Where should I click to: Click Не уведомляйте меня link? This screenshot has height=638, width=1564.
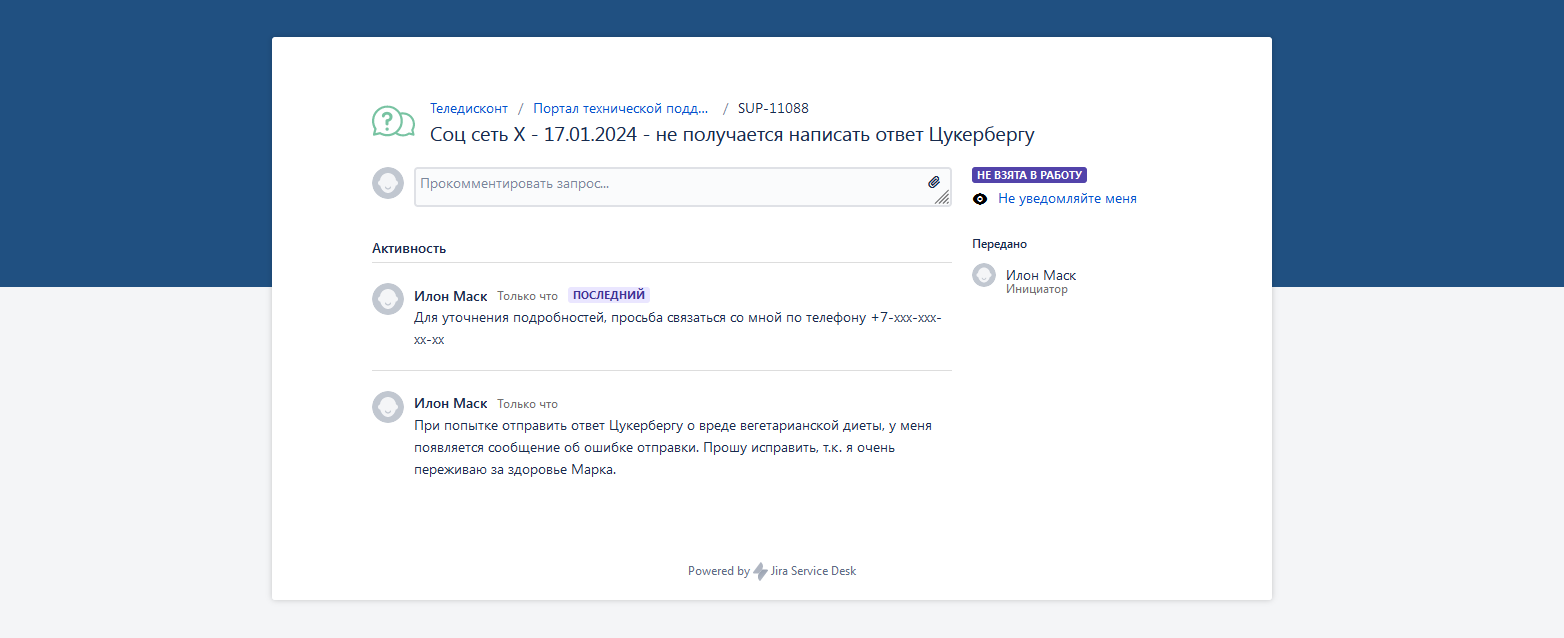coord(1067,199)
